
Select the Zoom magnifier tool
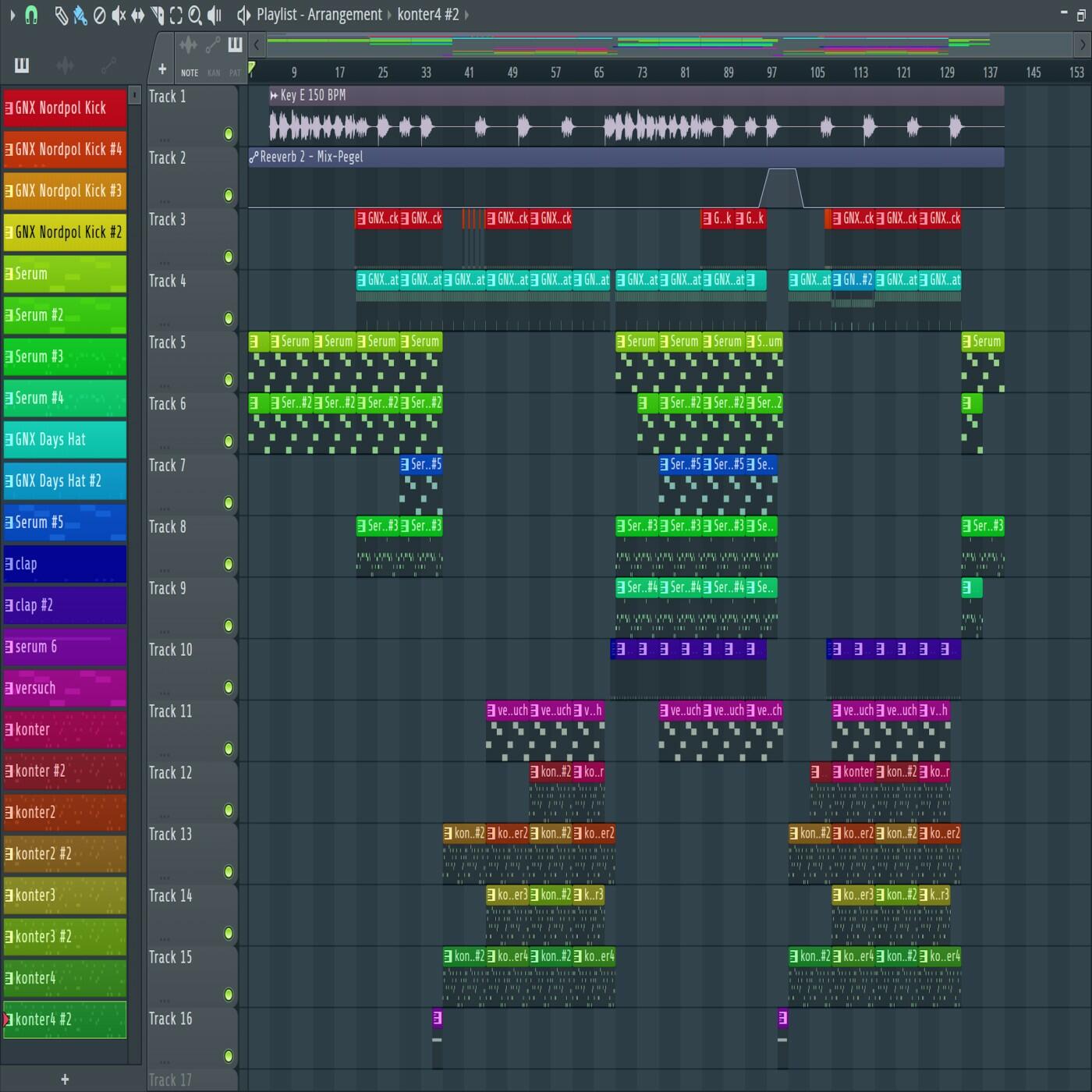(195, 15)
